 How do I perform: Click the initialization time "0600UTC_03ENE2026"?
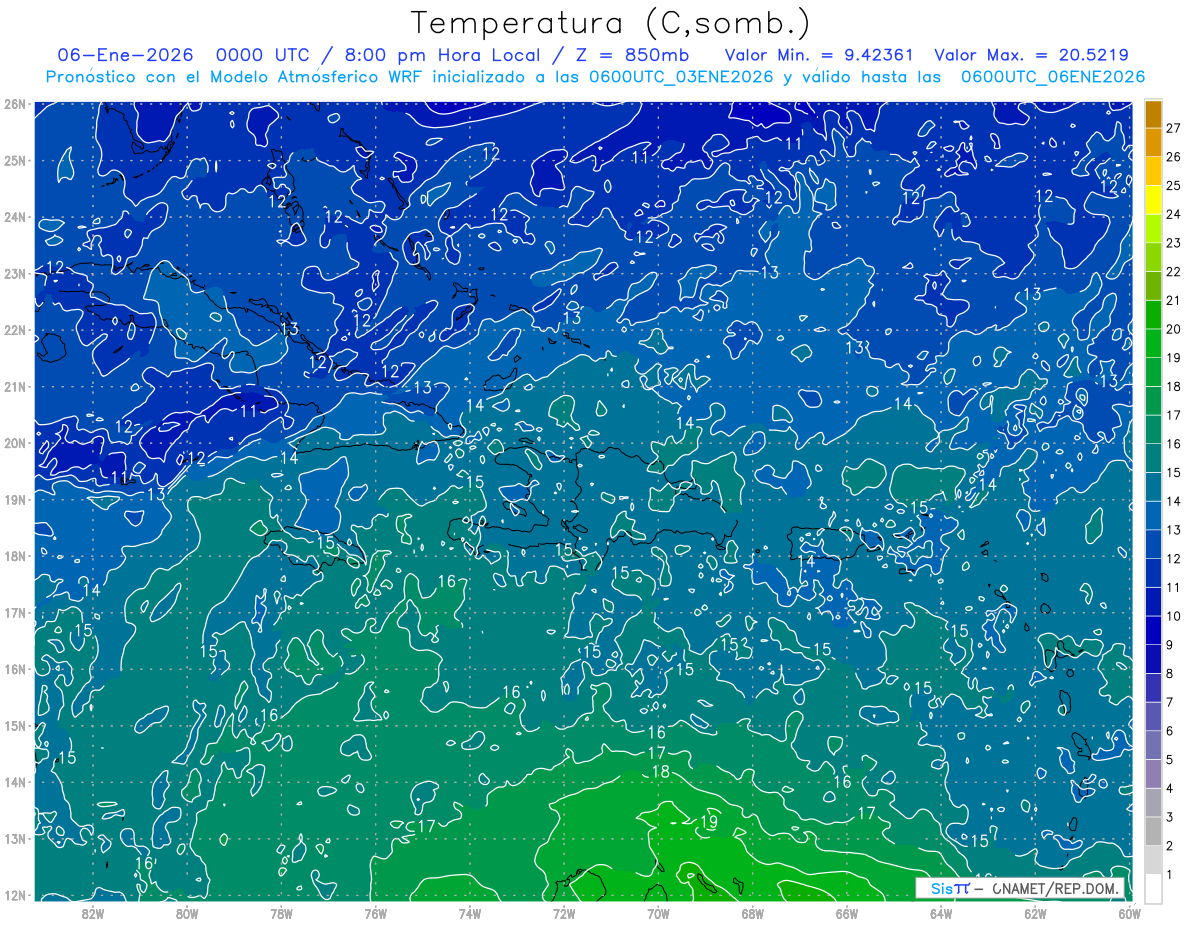click(681, 77)
